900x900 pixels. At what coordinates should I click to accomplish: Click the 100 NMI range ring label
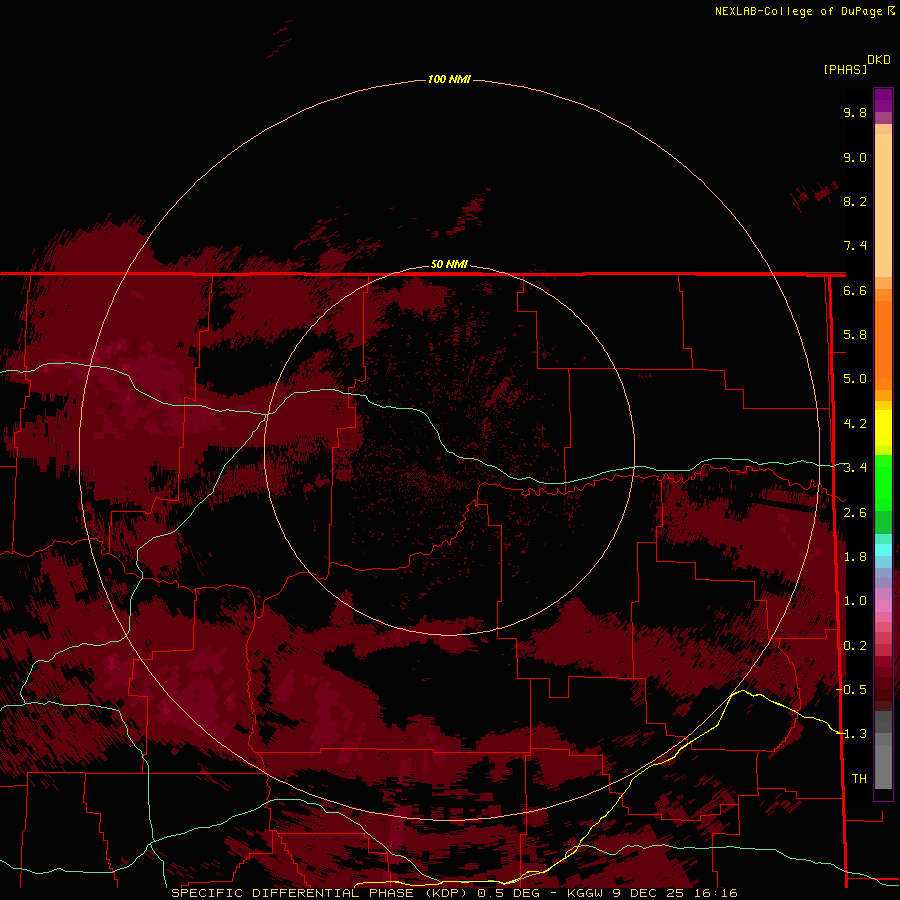449,79
